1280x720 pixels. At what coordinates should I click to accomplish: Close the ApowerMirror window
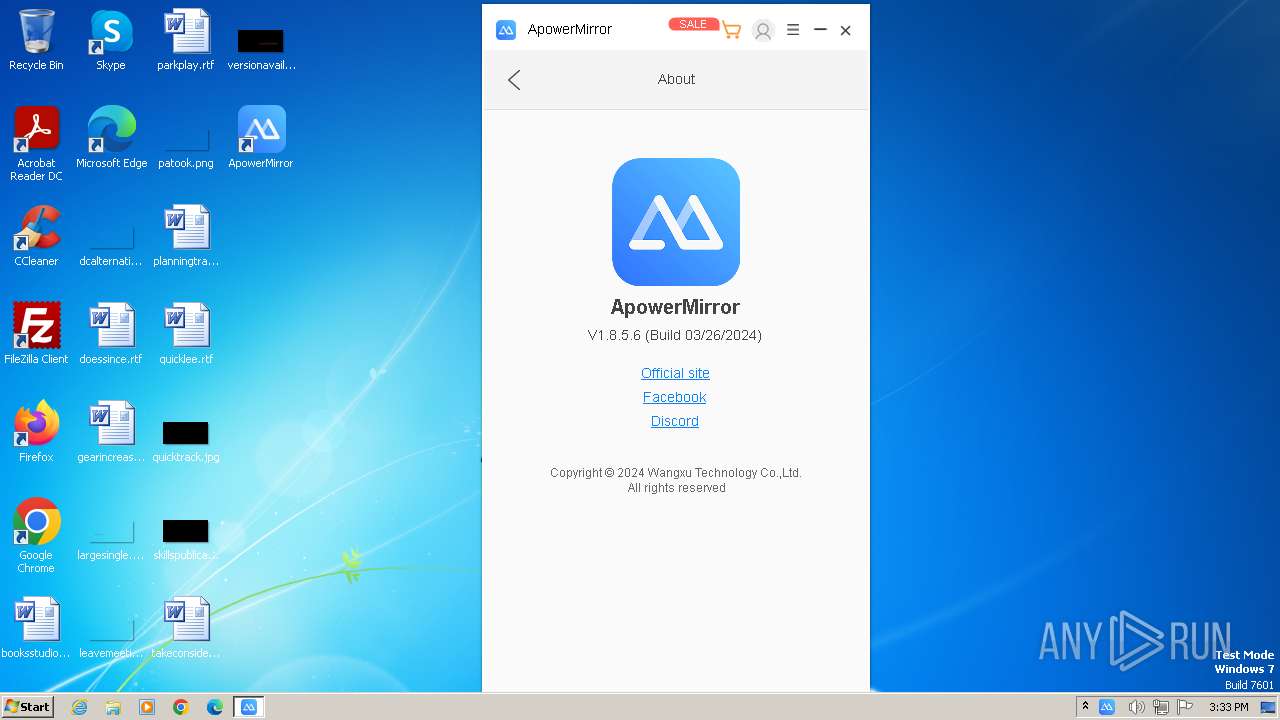click(846, 31)
